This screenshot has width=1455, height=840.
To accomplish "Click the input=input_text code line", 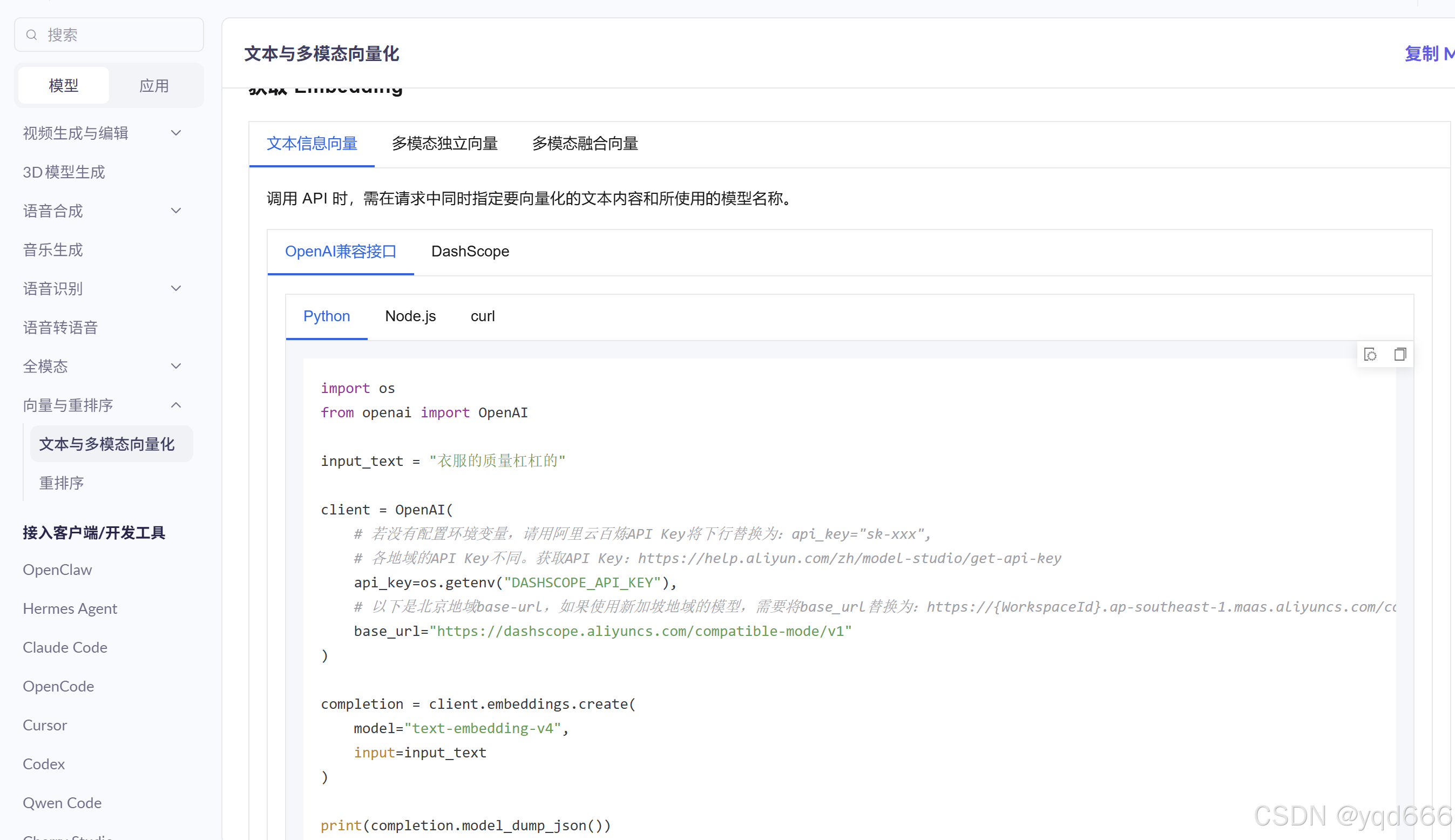I will 420,753.
